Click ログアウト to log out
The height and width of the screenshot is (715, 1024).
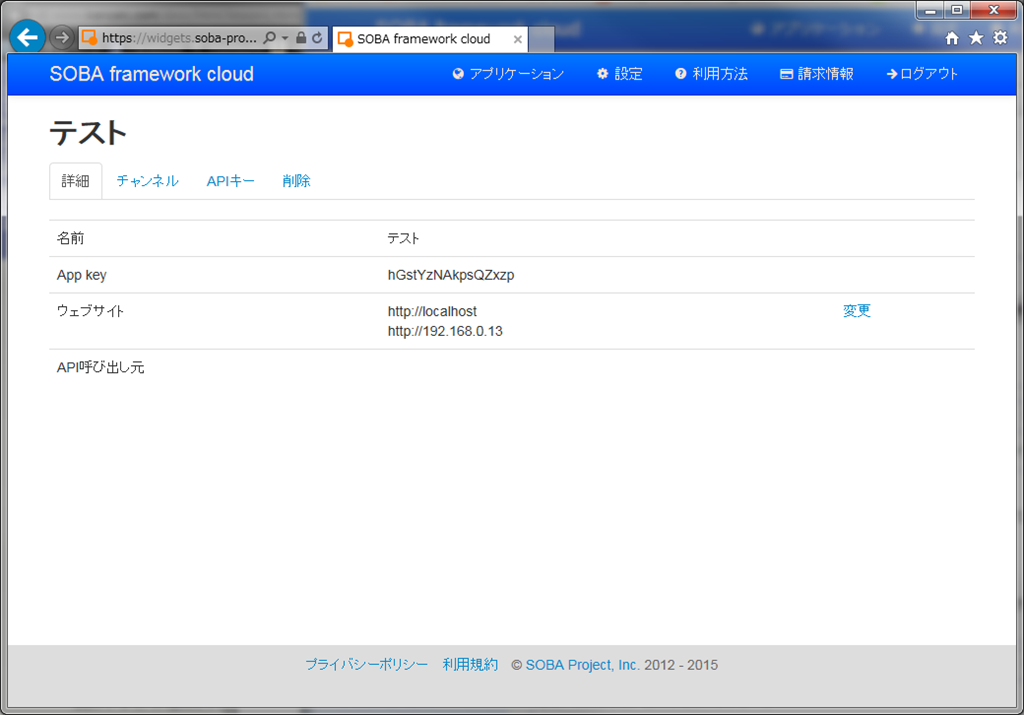coord(922,74)
